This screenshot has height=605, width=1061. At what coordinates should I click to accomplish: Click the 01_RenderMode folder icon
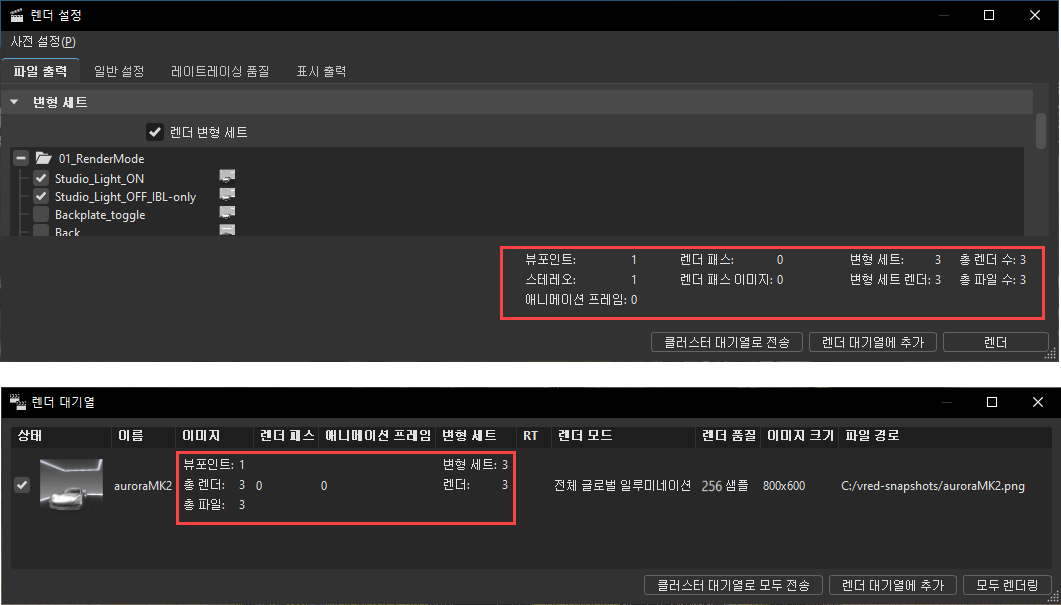tap(43, 158)
